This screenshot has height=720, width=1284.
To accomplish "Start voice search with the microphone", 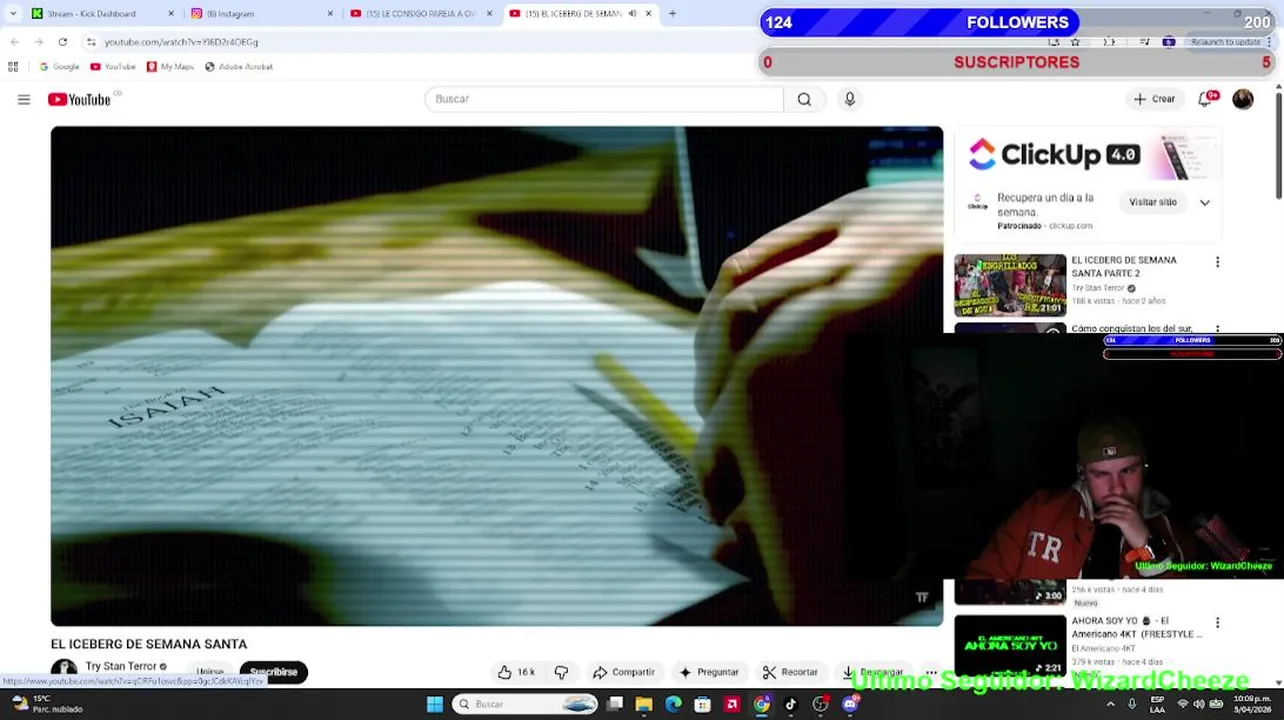I will pyautogui.click(x=850, y=99).
